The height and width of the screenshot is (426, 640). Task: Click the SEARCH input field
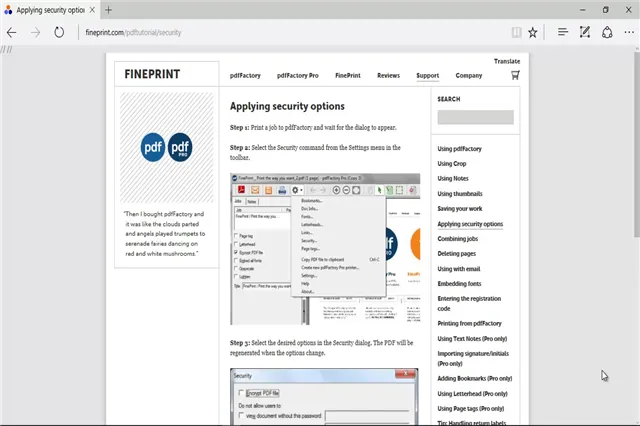(x=476, y=117)
